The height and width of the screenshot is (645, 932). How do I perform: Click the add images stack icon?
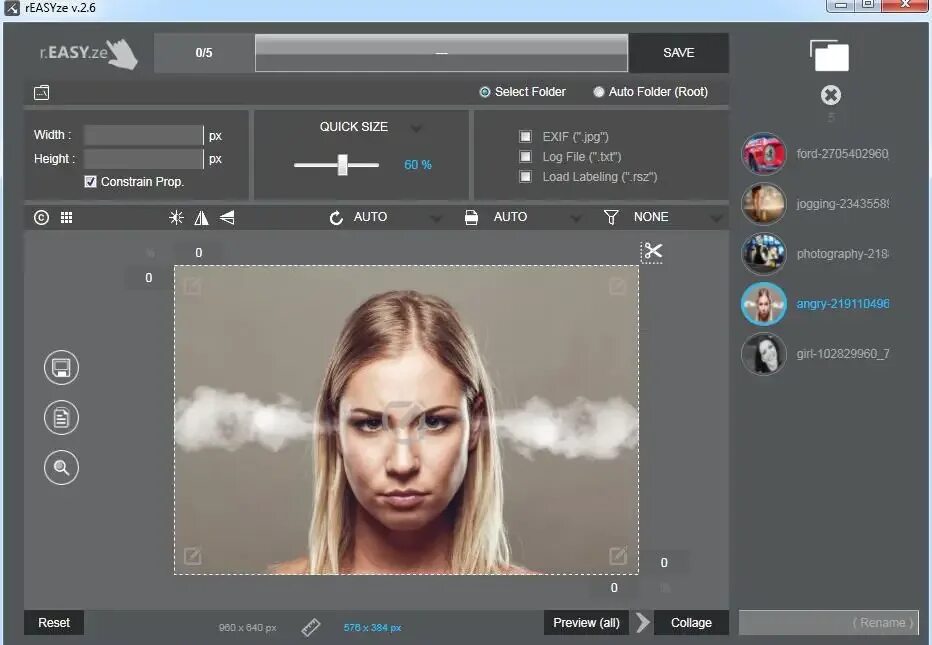click(x=829, y=55)
